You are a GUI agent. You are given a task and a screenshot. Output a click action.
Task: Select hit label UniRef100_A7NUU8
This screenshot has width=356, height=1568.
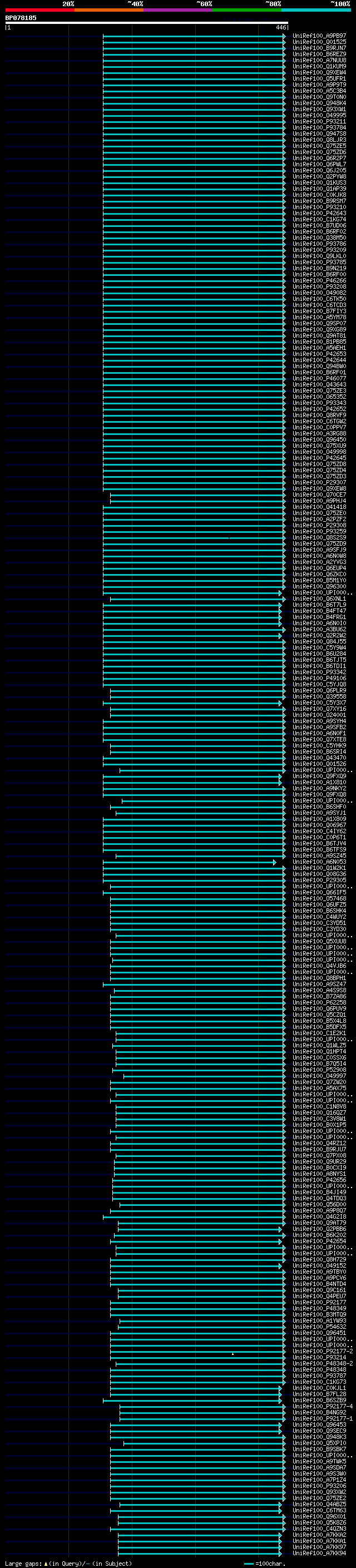[x=319, y=60]
